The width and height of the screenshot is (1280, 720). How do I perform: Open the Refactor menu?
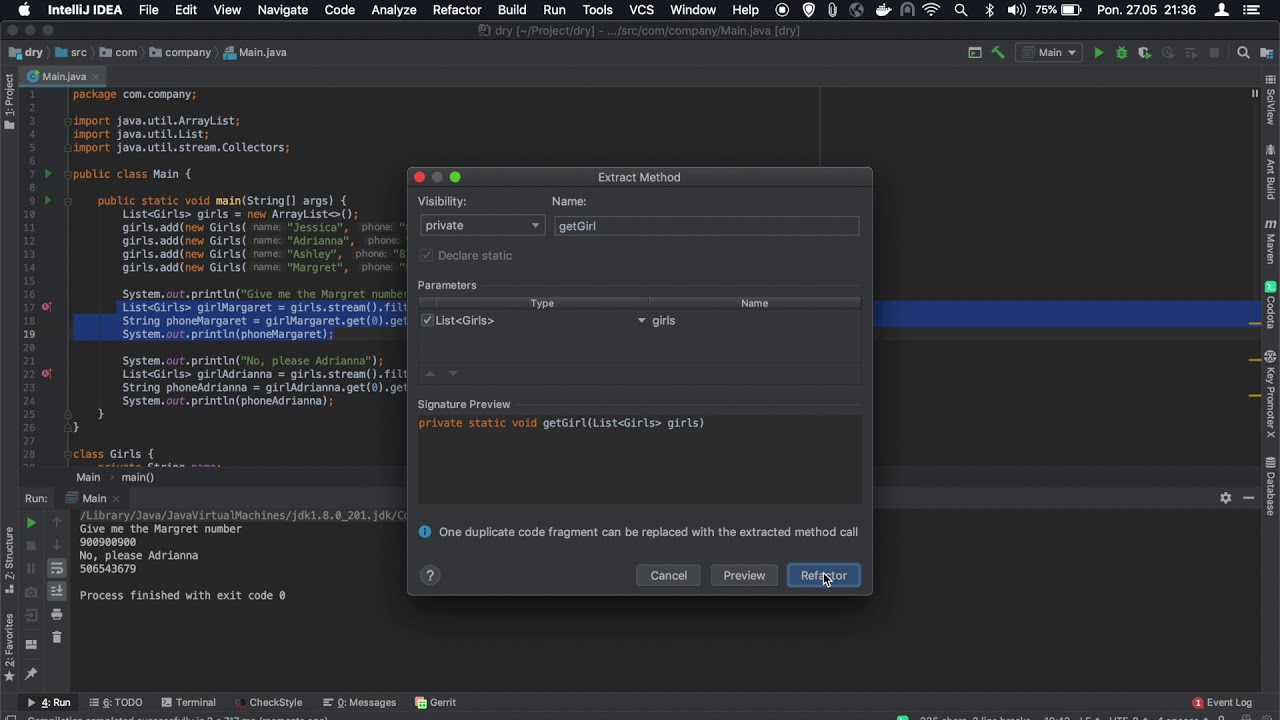tap(457, 10)
